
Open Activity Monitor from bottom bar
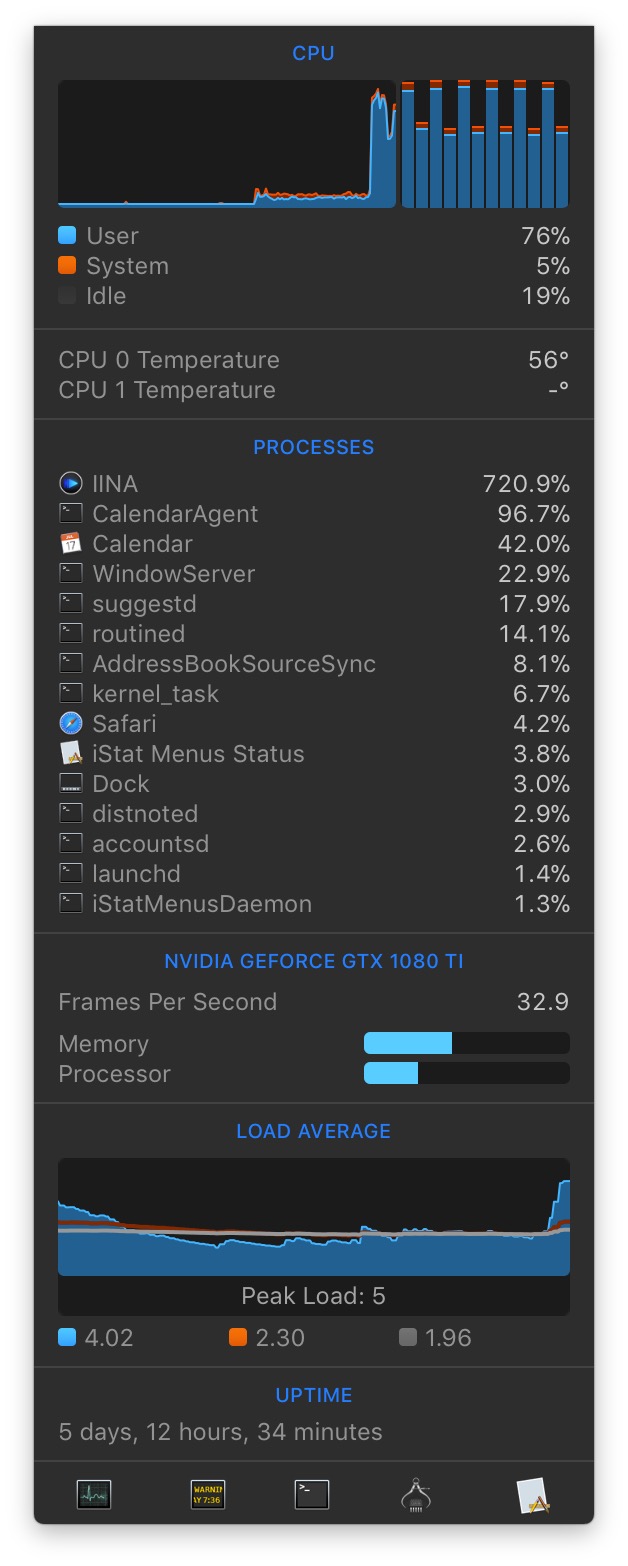point(94,1494)
